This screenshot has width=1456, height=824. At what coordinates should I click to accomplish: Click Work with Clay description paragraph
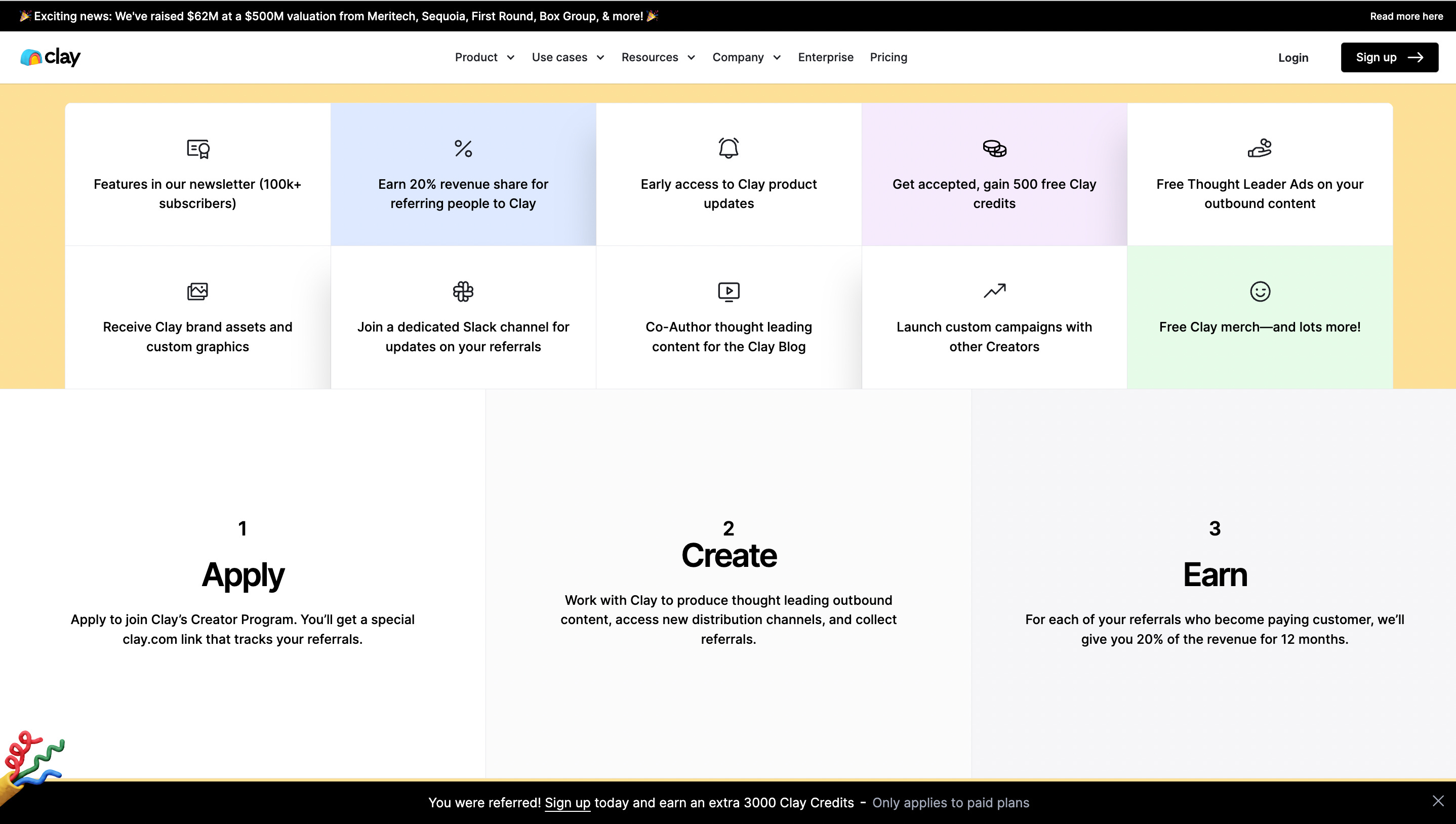point(729,620)
